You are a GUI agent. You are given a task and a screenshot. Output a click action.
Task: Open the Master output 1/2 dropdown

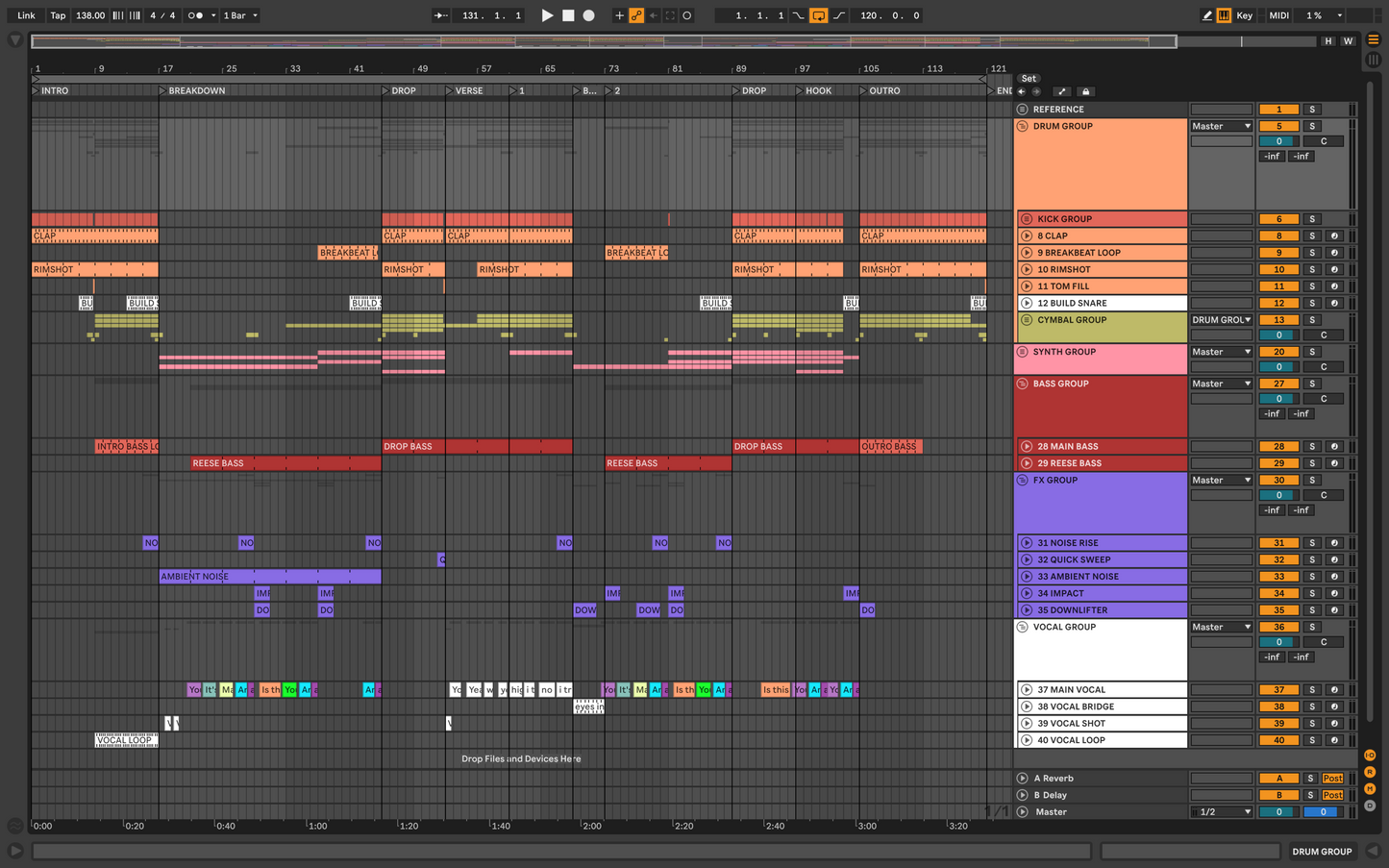point(1221,812)
